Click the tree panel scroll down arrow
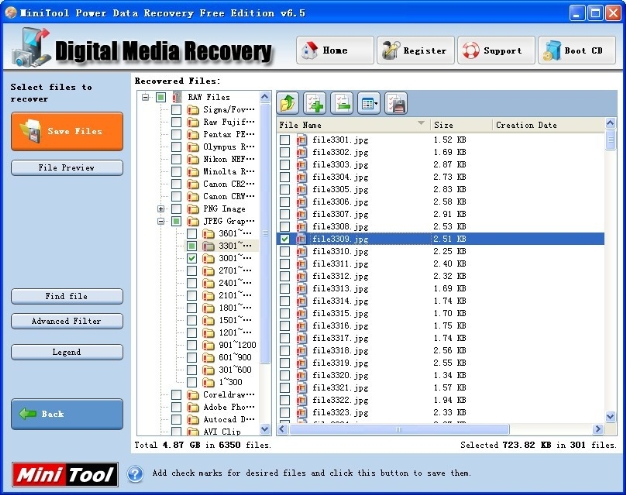 point(265,429)
